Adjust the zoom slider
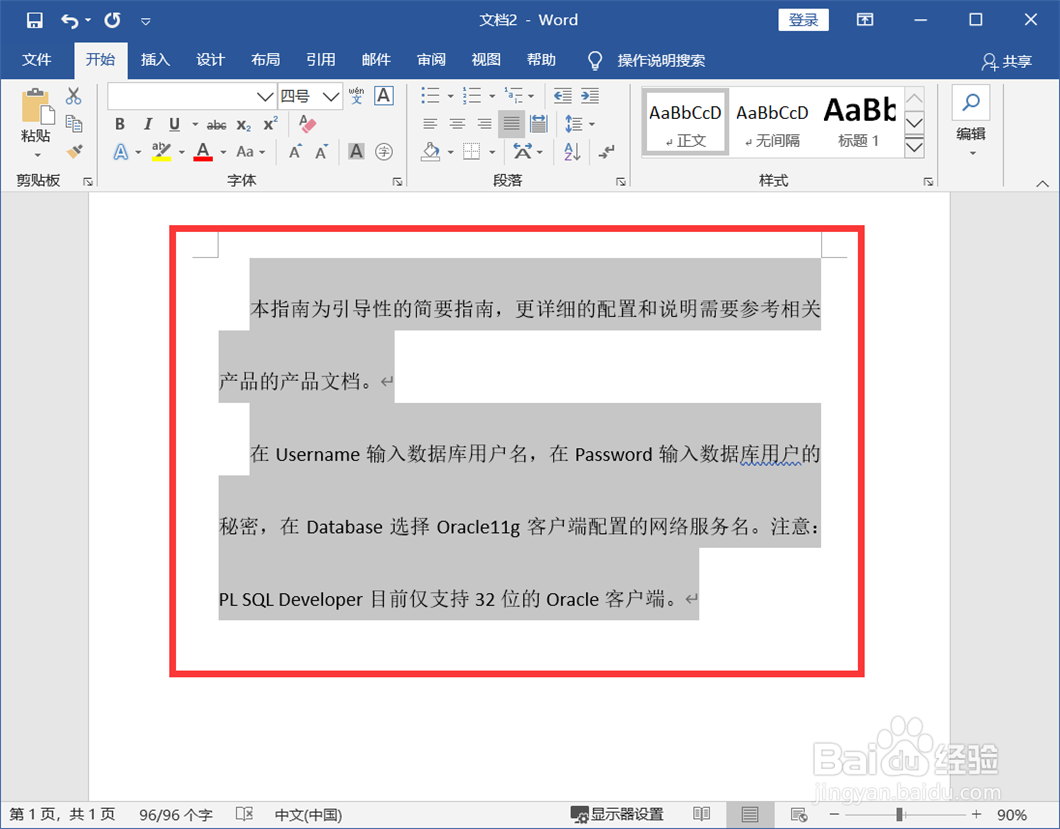This screenshot has width=1060, height=829. click(x=900, y=814)
